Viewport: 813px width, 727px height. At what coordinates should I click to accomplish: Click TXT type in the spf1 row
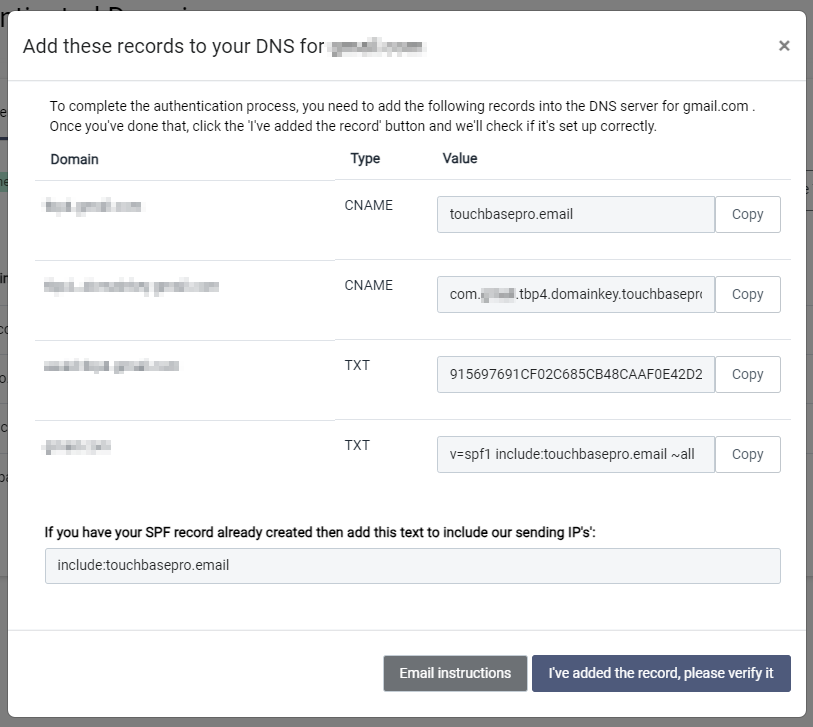pyautogui.click(x=357, y=445)
